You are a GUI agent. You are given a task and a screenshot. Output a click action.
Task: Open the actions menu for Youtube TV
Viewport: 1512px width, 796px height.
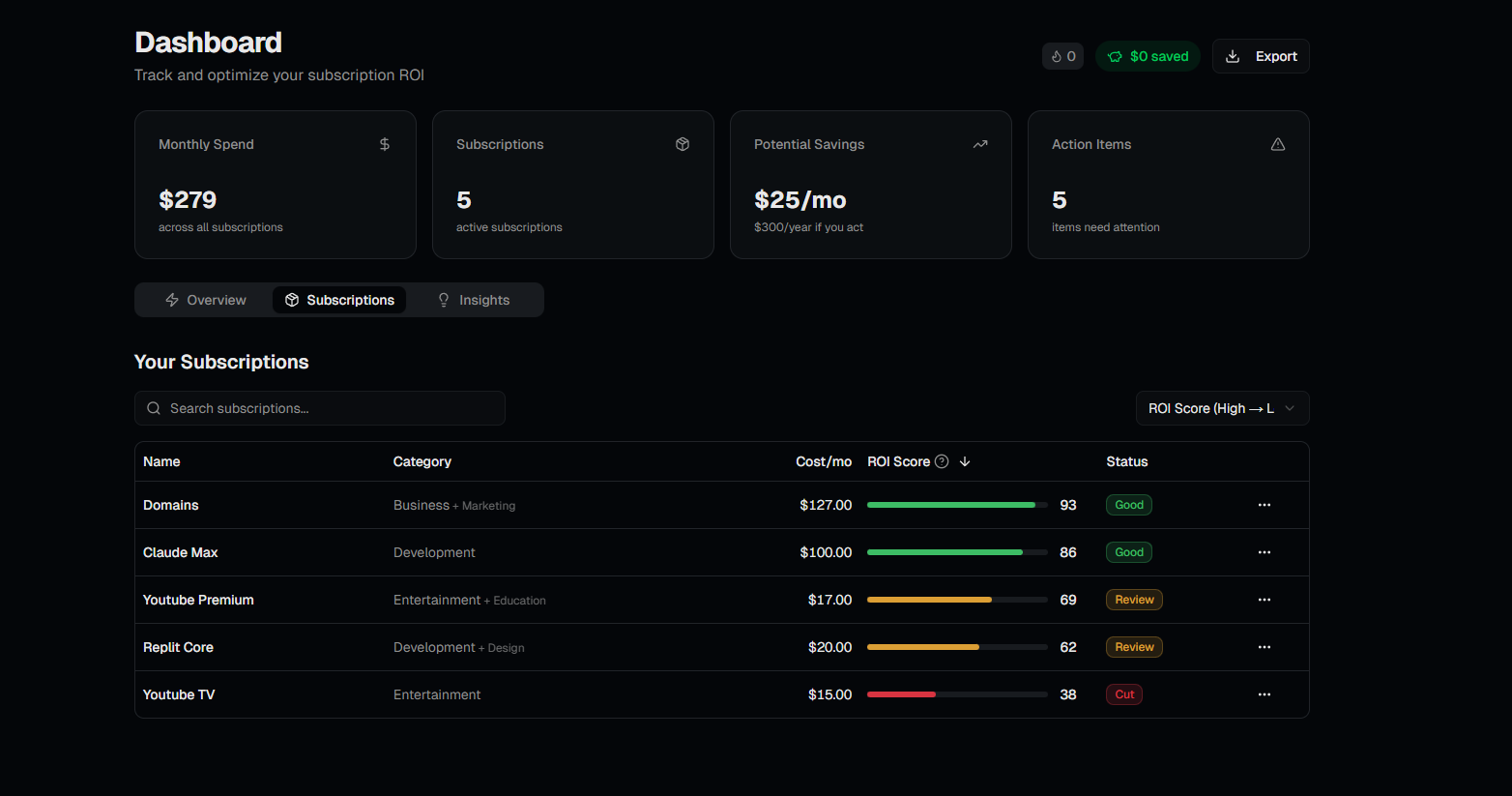1265,693
